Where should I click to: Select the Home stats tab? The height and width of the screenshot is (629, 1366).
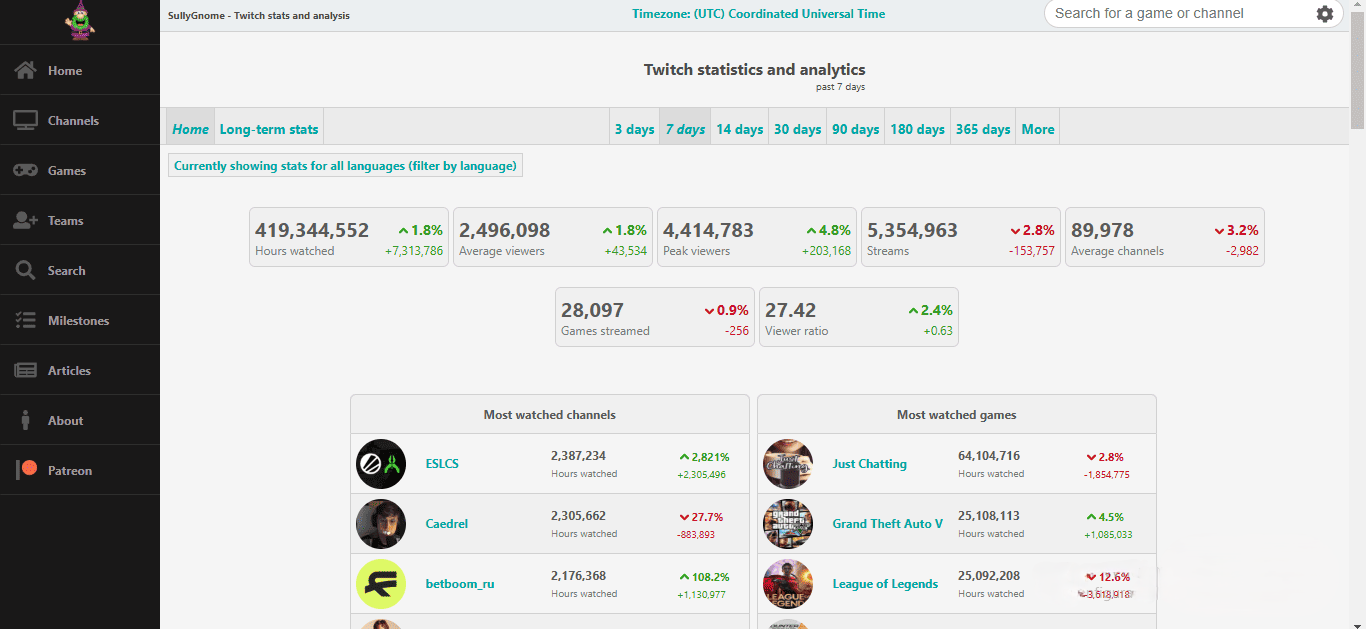190,129
